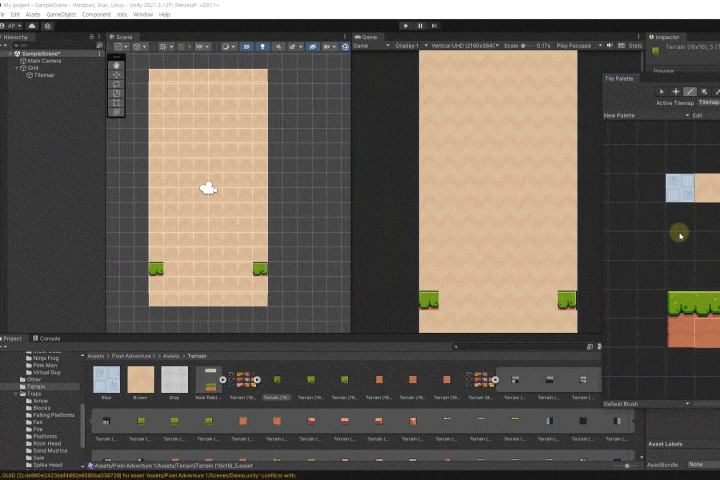
Task: Open Default Brush dropdown
Action: pos(647,404)
